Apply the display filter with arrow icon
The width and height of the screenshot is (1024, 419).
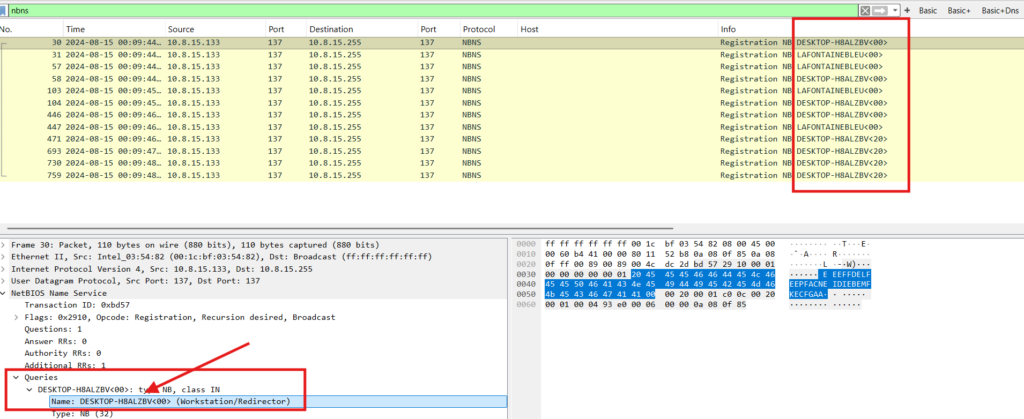pyautogui.click(x=882, y=10)
